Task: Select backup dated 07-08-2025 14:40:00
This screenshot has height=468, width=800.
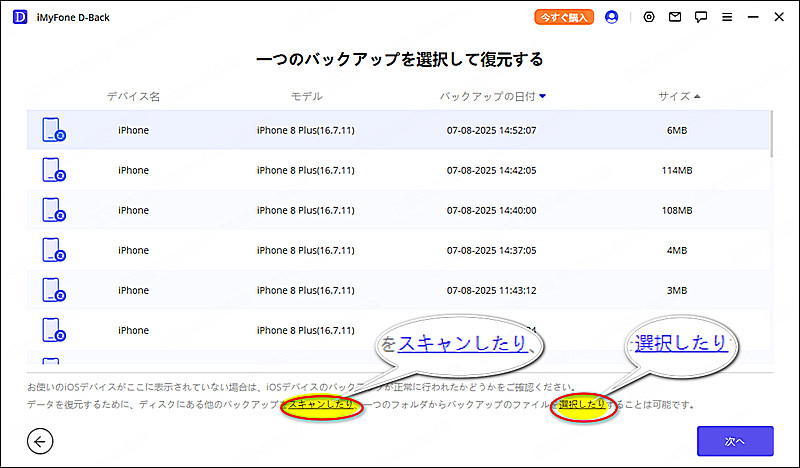Action: (x=491, y=210)
